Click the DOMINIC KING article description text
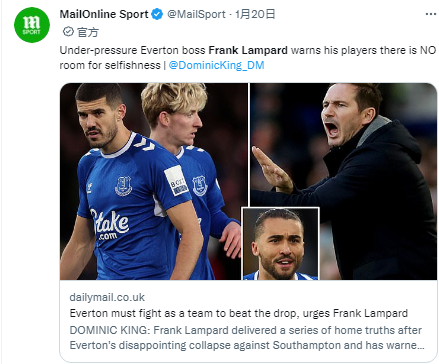 [x=247, y=338]
